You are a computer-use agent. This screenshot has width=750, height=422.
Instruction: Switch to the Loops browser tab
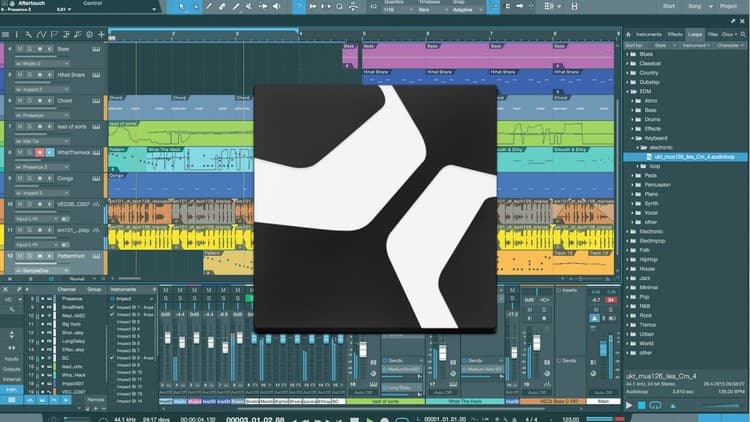(x=695, y=34)
